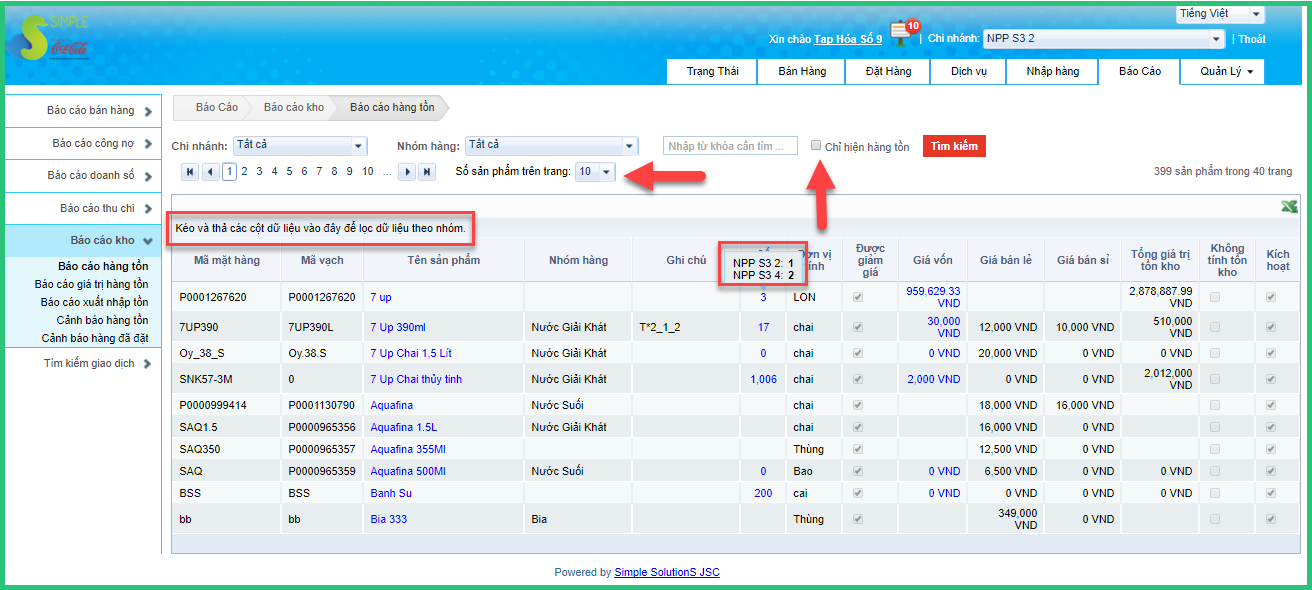
Task: Toggle 'Kích hoạt' checkbox for 7 up row
Action: (x=1271, y=297)
